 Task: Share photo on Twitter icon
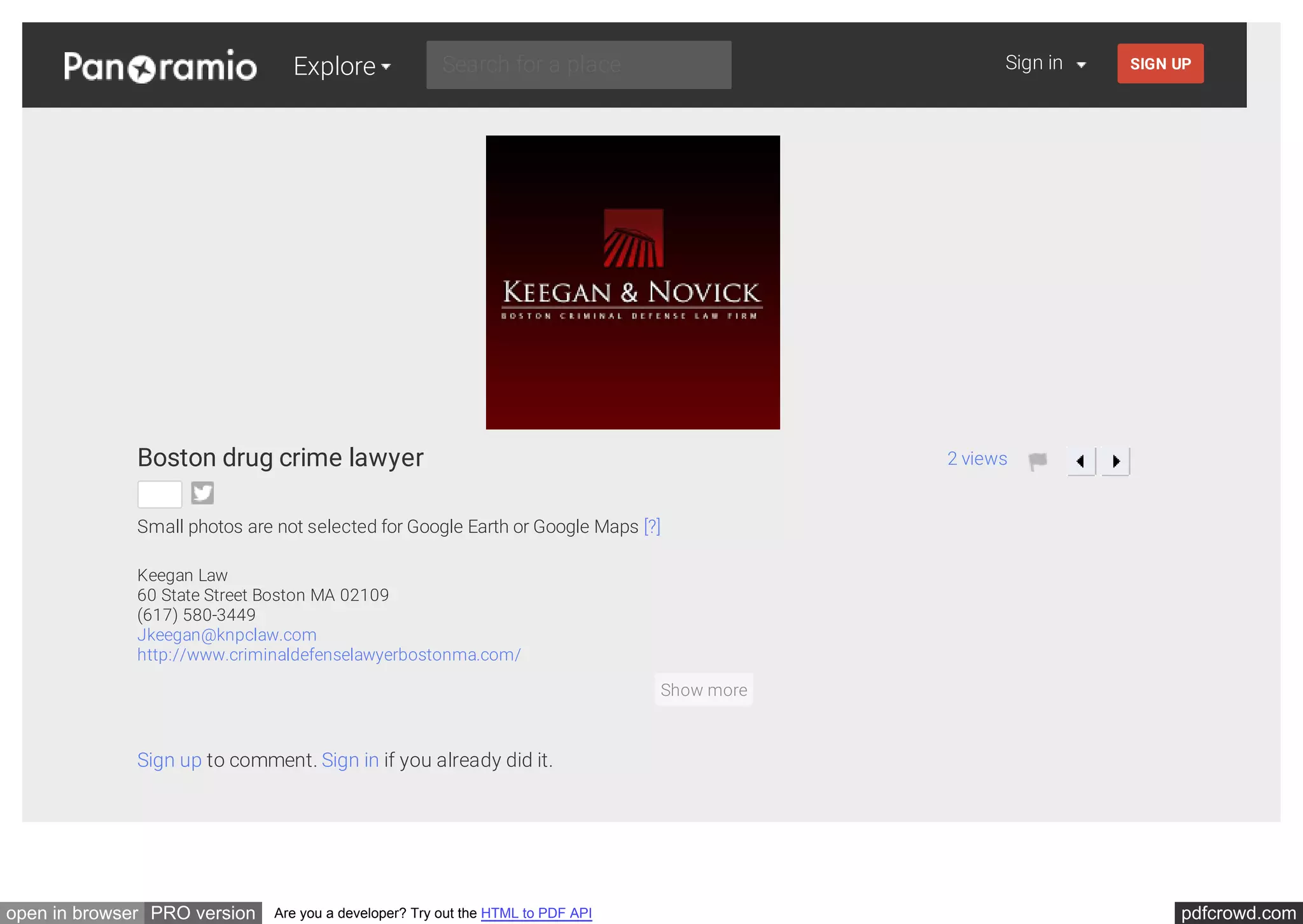[202, 493]
